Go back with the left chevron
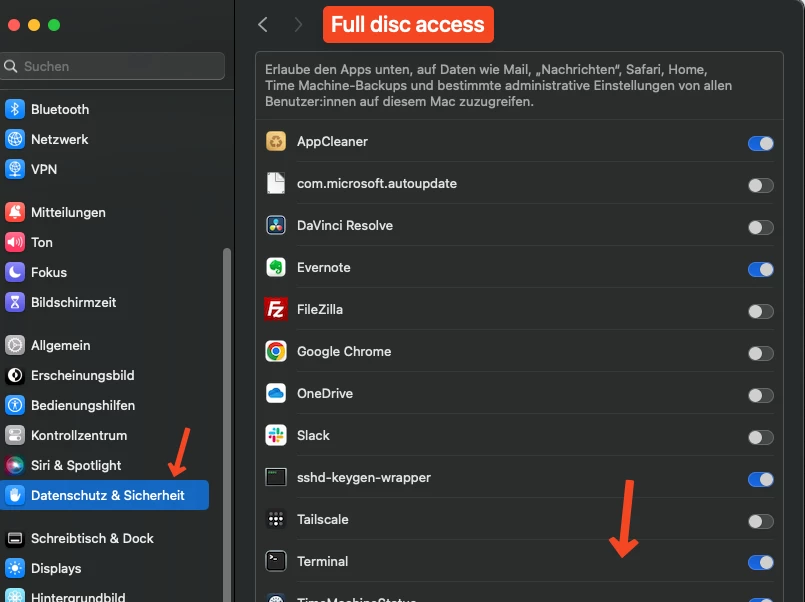 pyautogui.click(x=263, y=24)
